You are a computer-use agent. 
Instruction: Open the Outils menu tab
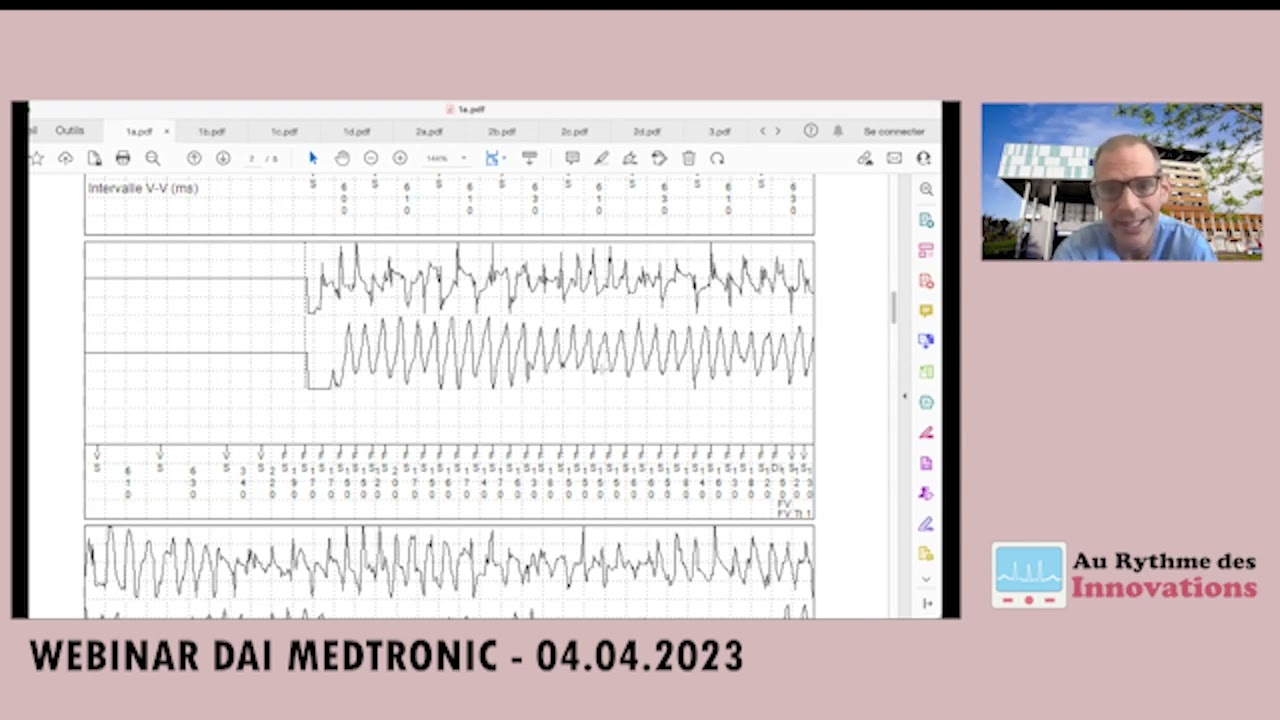coord(70,131)
